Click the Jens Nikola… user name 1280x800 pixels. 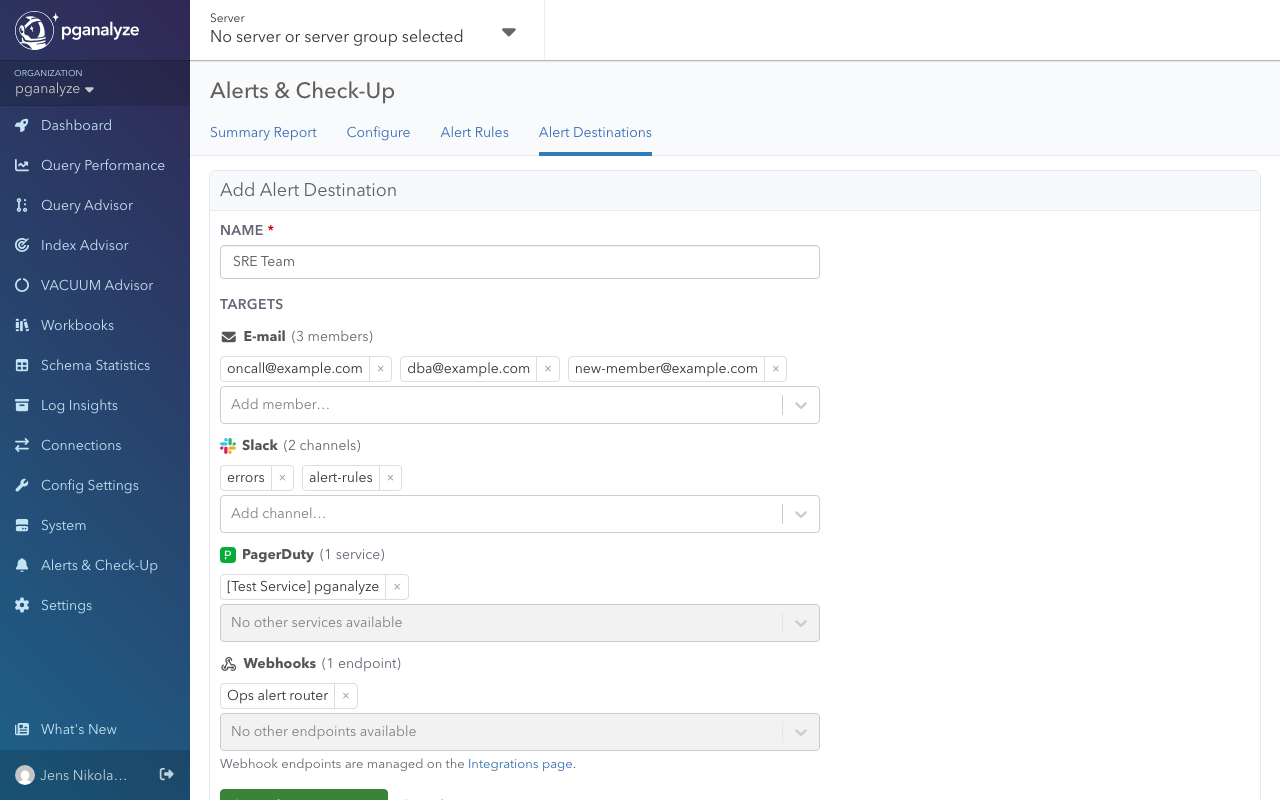pos(84,775)
